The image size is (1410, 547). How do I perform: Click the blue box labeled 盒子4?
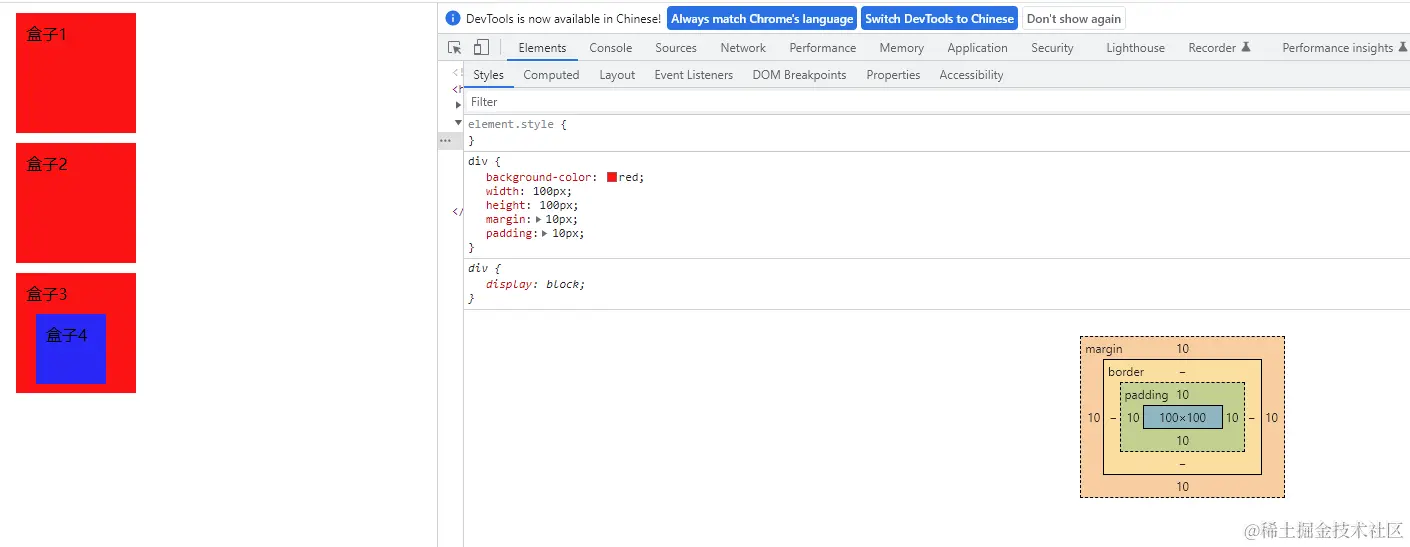(71, 349)
